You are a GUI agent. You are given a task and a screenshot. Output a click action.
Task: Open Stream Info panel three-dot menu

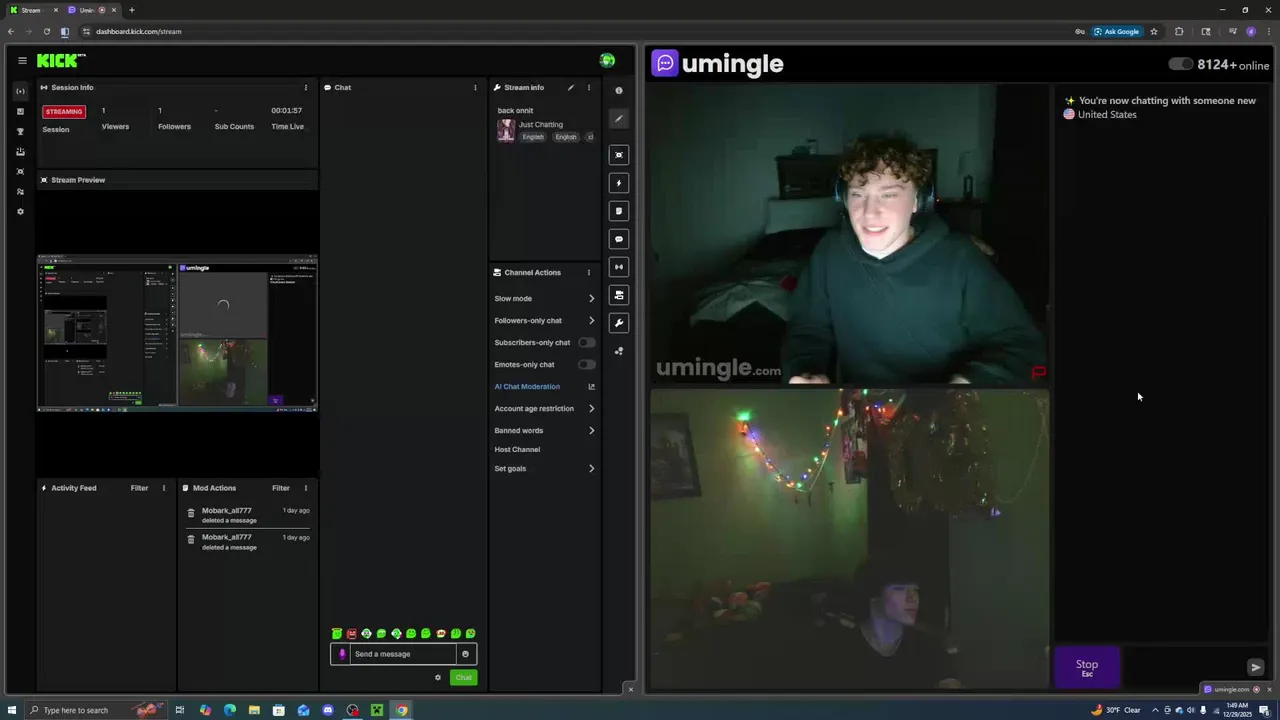[588, 87]
